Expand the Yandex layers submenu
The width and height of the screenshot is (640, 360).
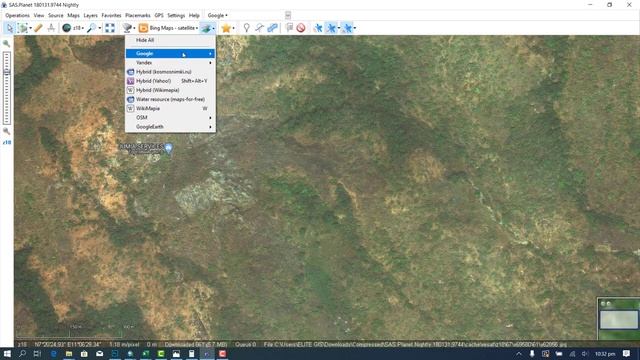(170, 62)
